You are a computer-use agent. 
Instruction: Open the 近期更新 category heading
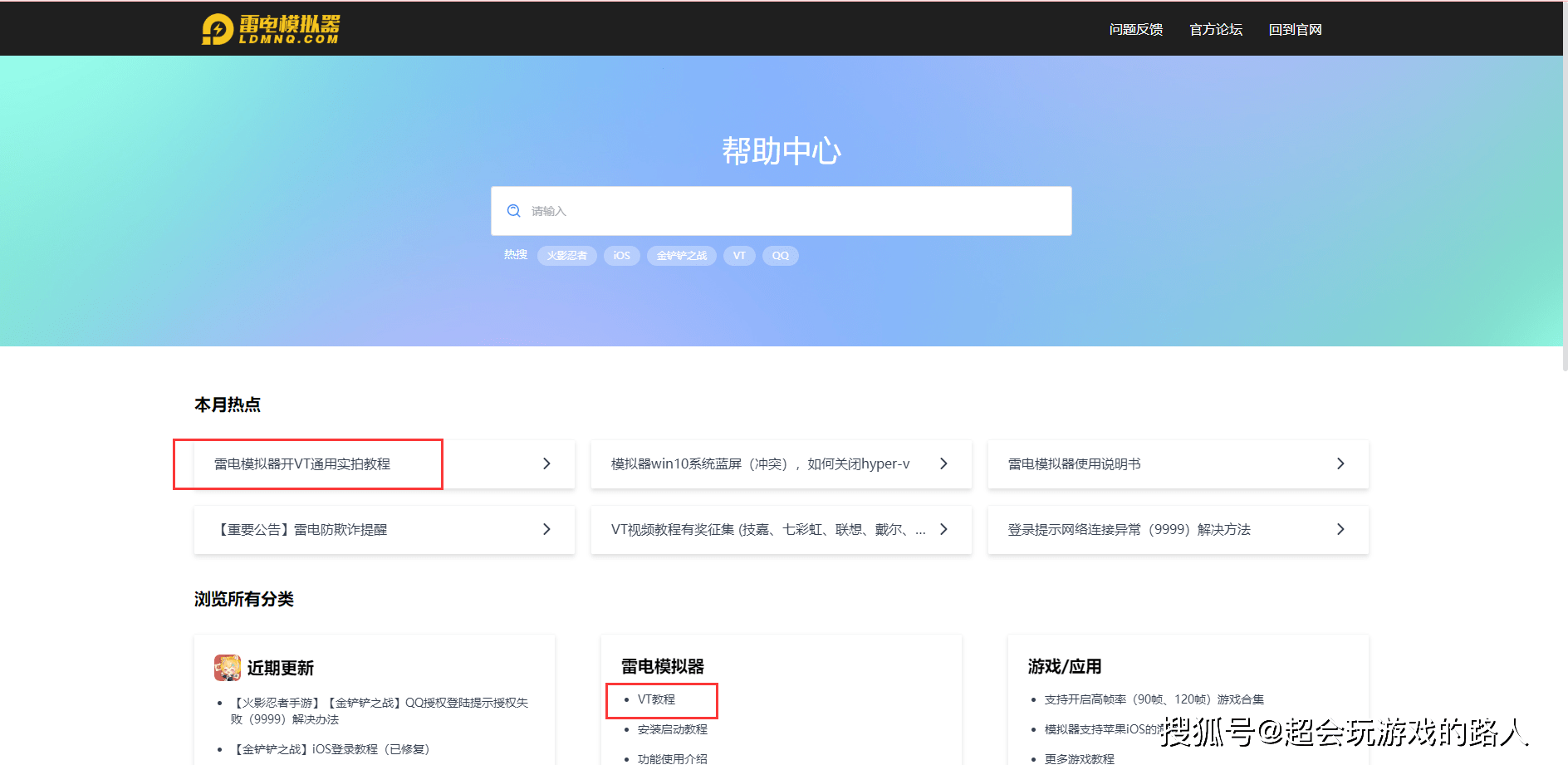[x=280, y=668]
